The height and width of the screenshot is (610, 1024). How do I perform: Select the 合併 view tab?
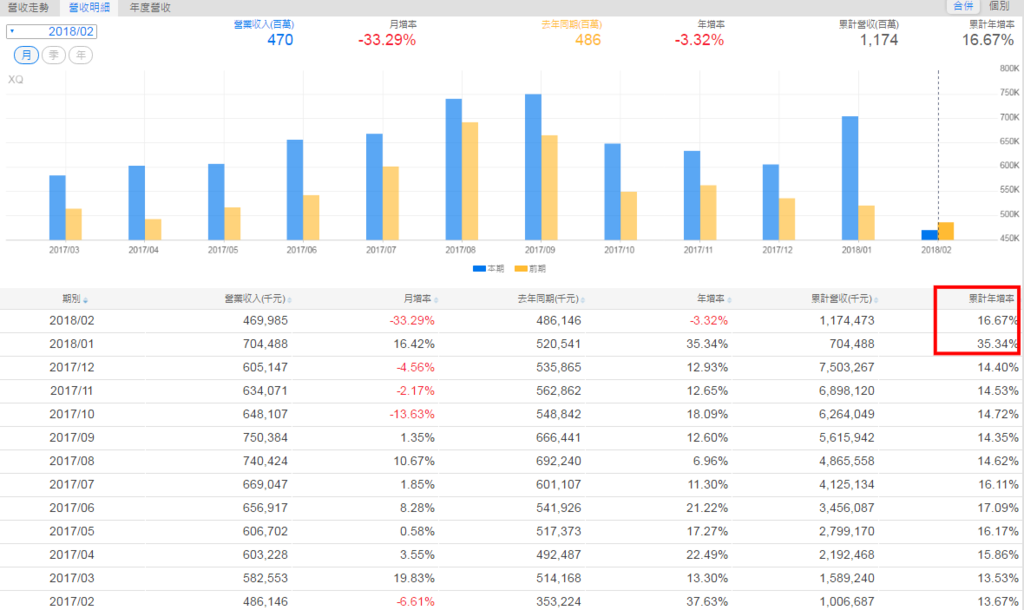(964, 6)
